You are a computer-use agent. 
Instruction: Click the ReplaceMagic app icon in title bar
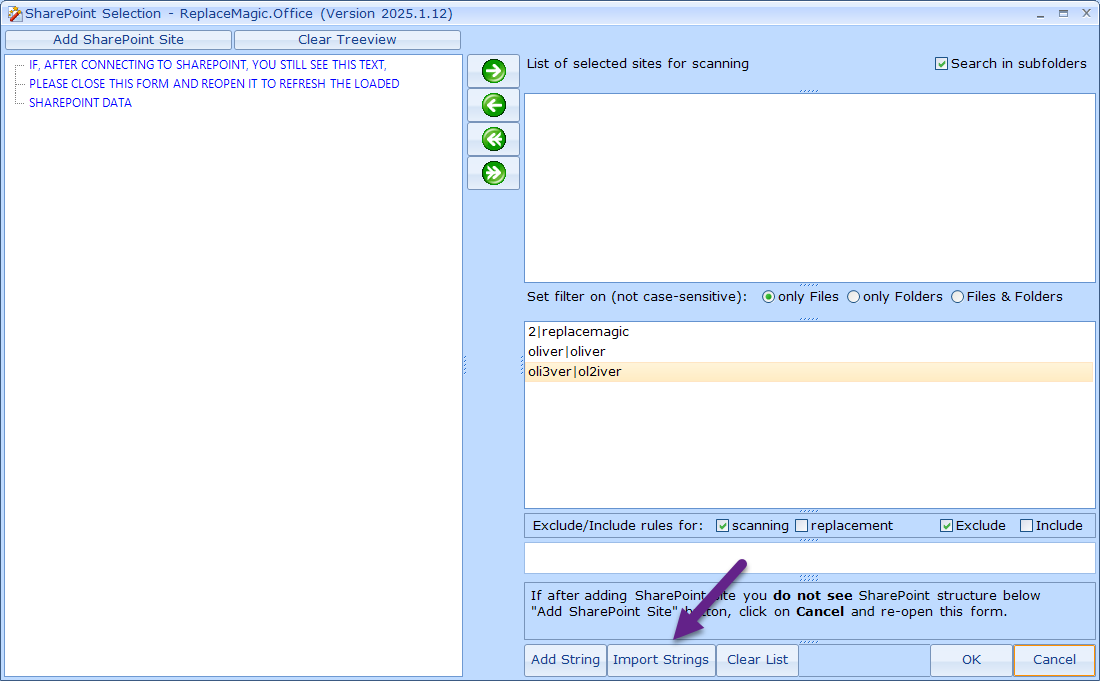coord(14,14)
